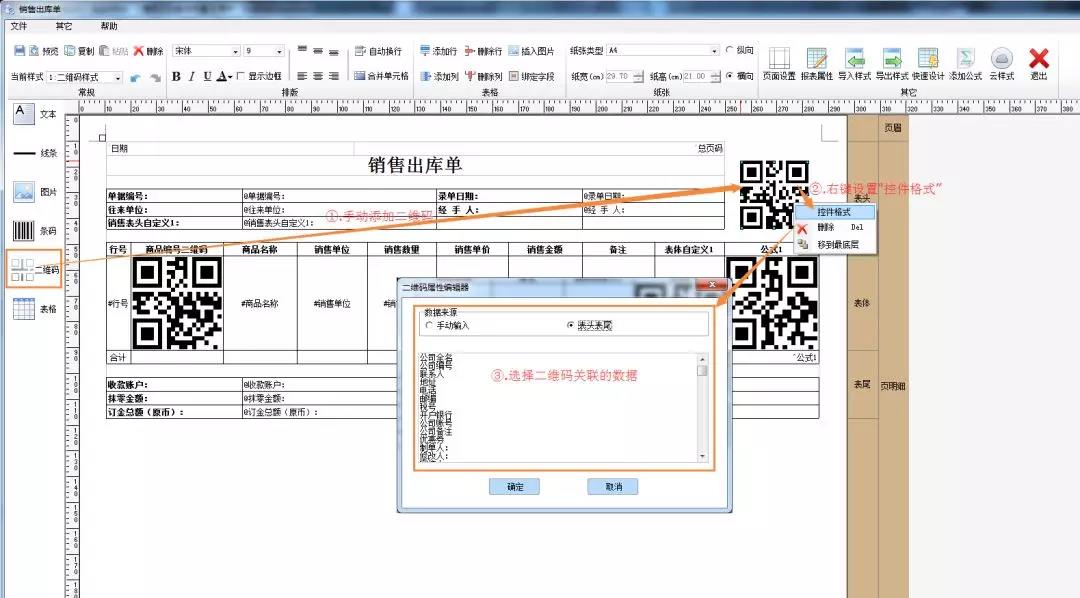The height and width of the screenshot is (598, 1080).
Task: Click 导出样式 export style
Action: pos(892,64)
